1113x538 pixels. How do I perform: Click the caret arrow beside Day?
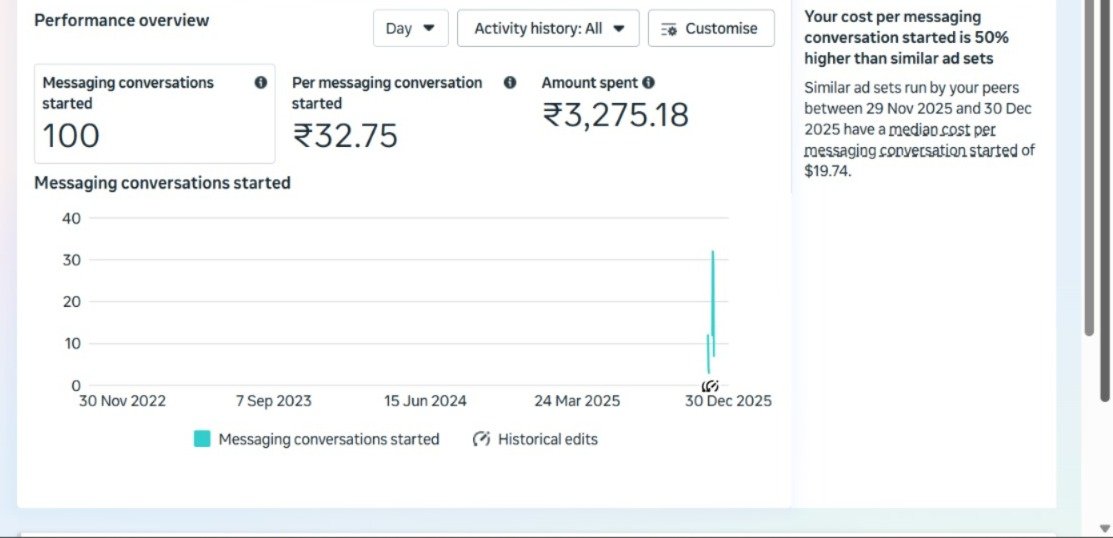pyautogui.click(x=429, y=28)
